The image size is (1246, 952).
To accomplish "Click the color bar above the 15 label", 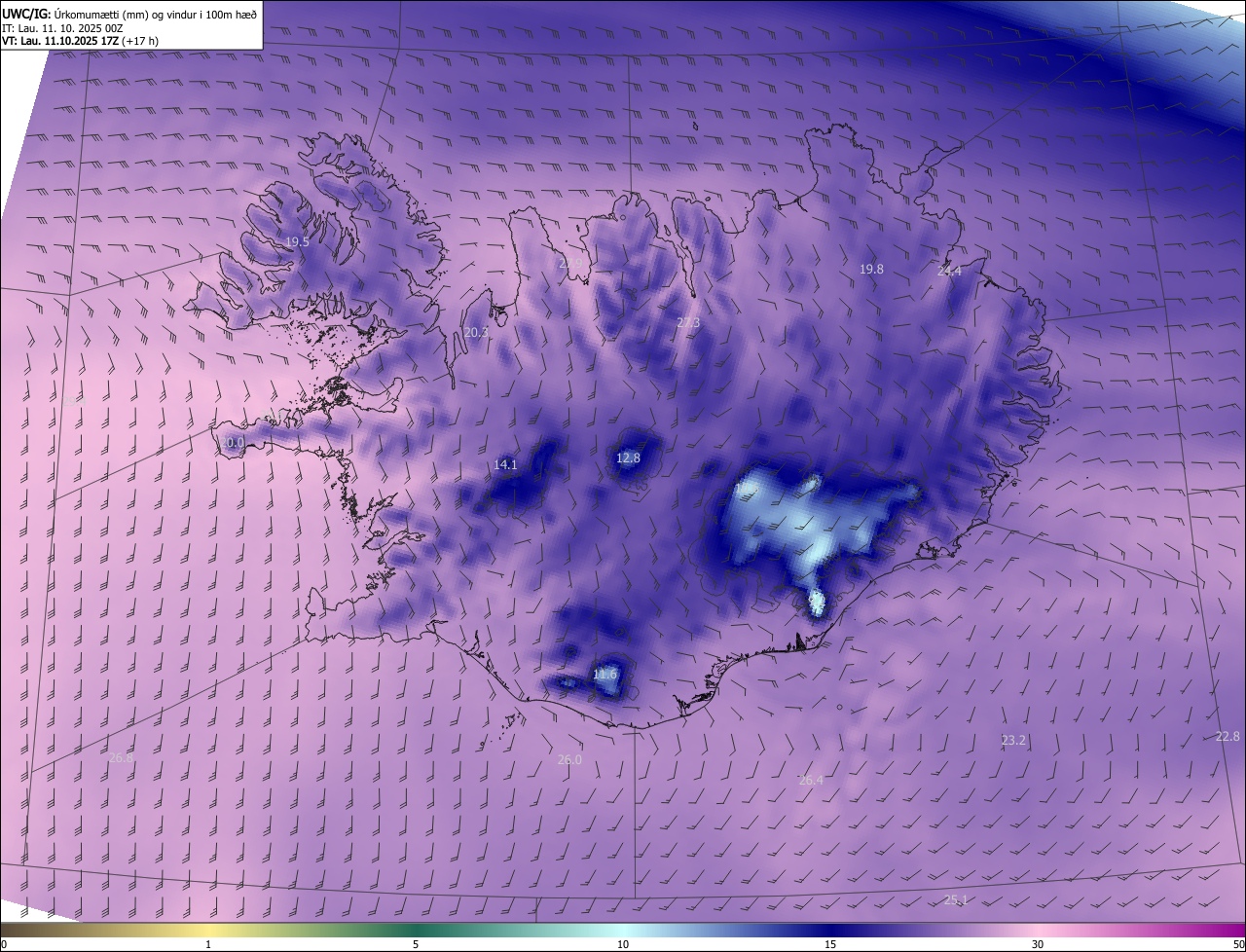I will point(830,930).
